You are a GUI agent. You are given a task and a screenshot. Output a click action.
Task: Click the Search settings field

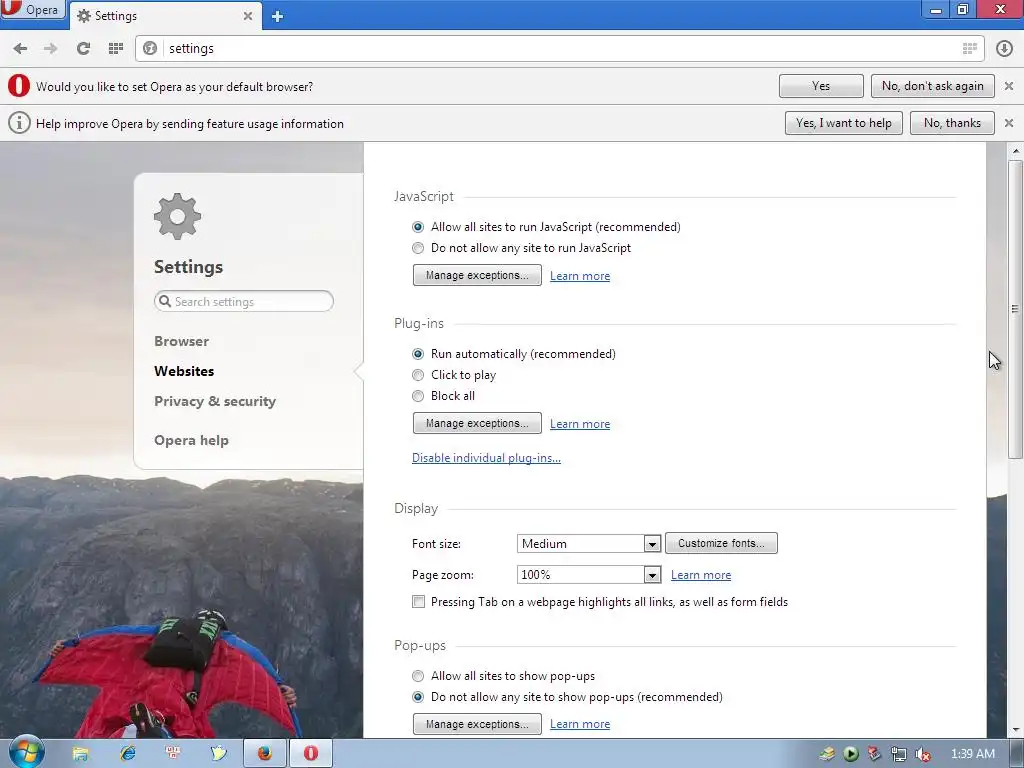(x=244, y=301)
